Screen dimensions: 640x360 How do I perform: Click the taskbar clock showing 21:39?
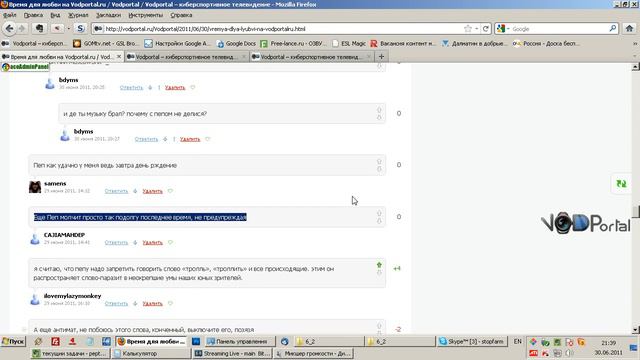[609, 343]
